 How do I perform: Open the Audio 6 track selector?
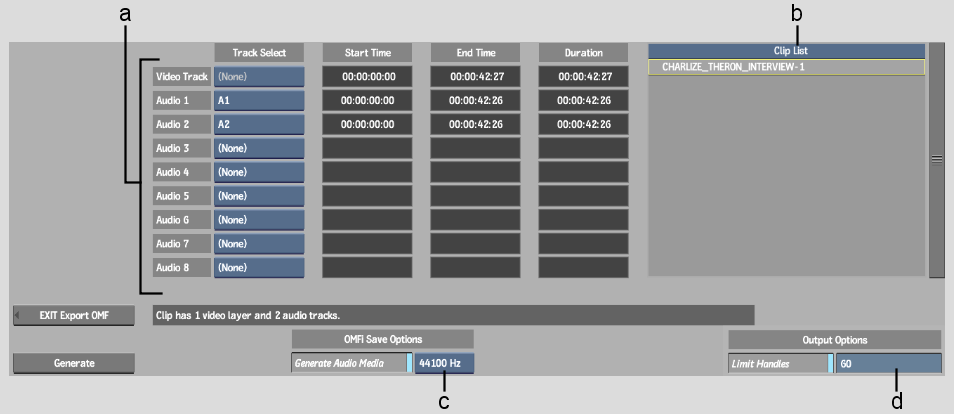pyautogui.click(x=259, y=220)
